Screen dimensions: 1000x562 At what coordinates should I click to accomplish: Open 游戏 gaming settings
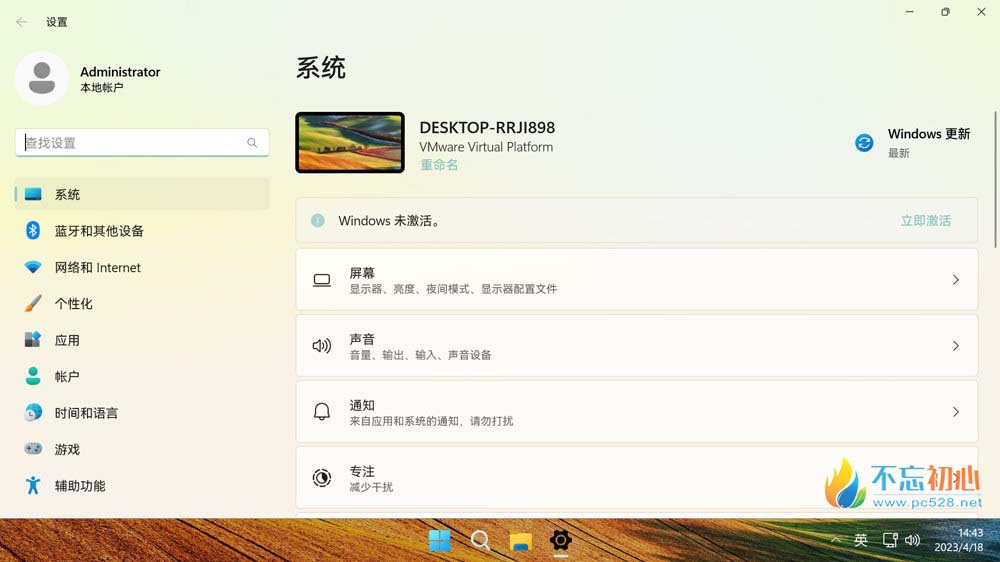point(67,450)
